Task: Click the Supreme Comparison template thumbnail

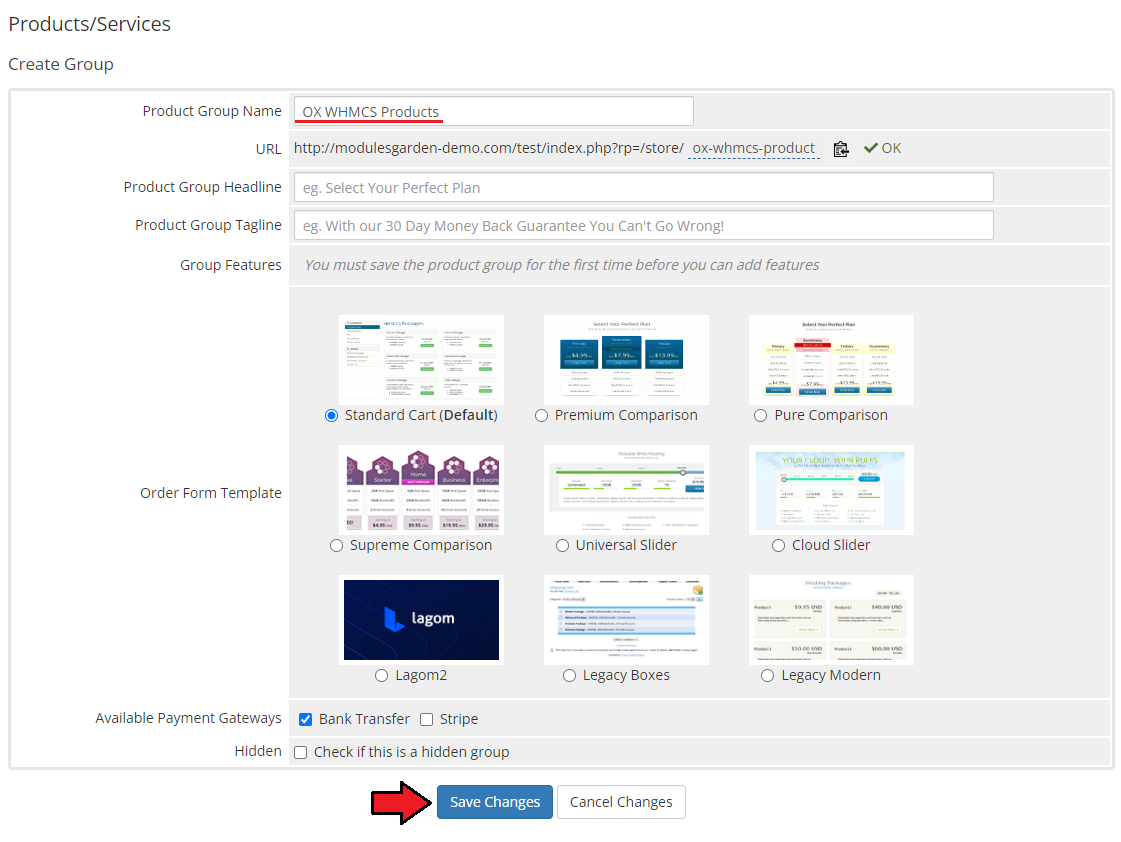Action: pyautogui.click(x=421, y=490)
